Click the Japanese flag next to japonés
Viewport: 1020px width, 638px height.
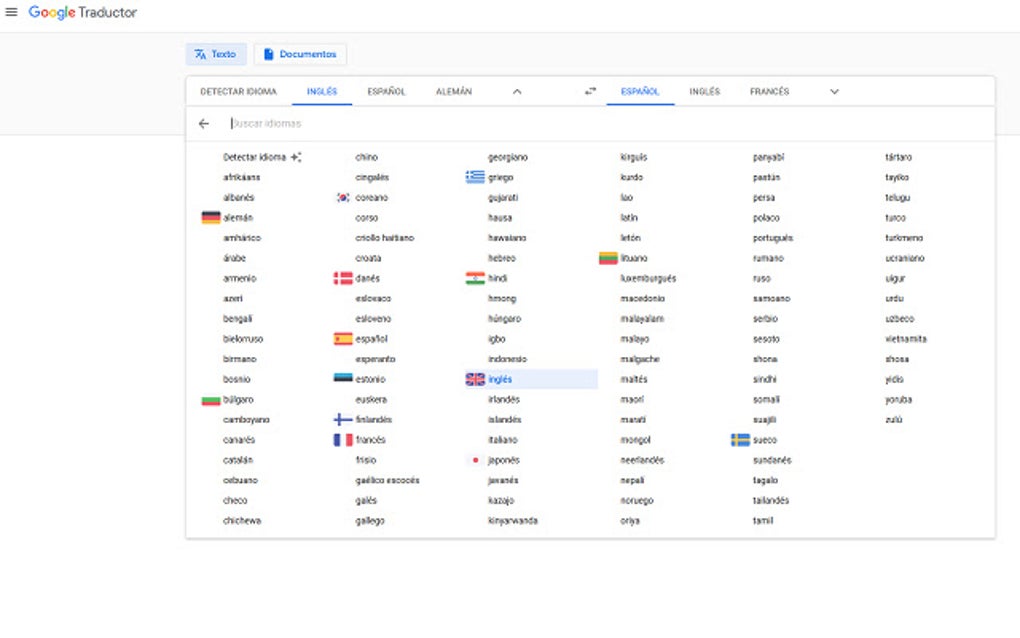pyautogui.click(x=475, y=460)
